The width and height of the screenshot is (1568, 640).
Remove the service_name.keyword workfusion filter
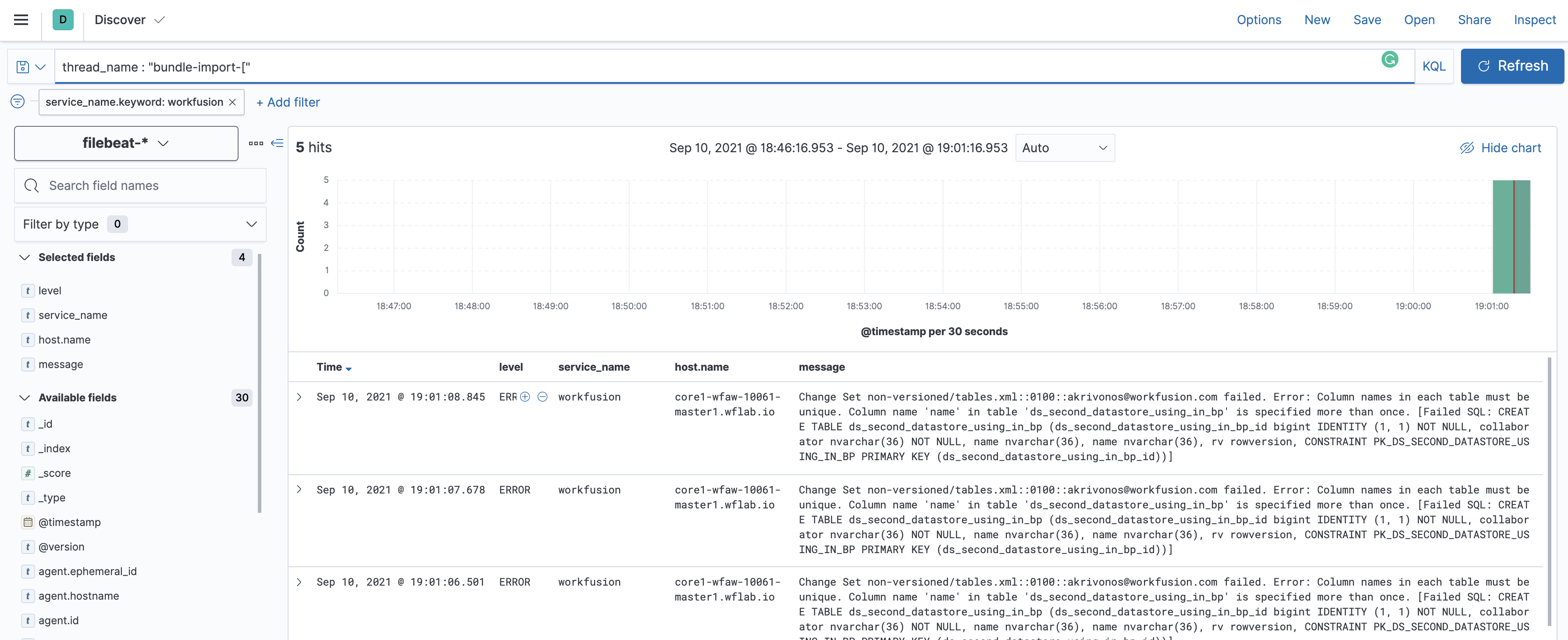pyautogui.click(x=232, y=102)
